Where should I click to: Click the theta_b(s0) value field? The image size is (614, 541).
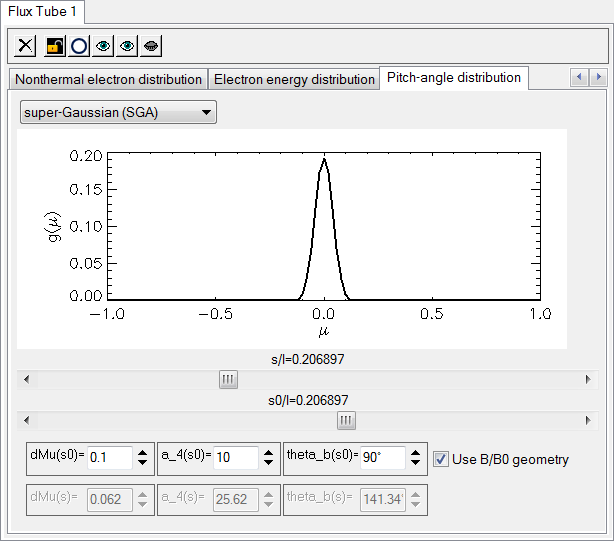[383, 457]
